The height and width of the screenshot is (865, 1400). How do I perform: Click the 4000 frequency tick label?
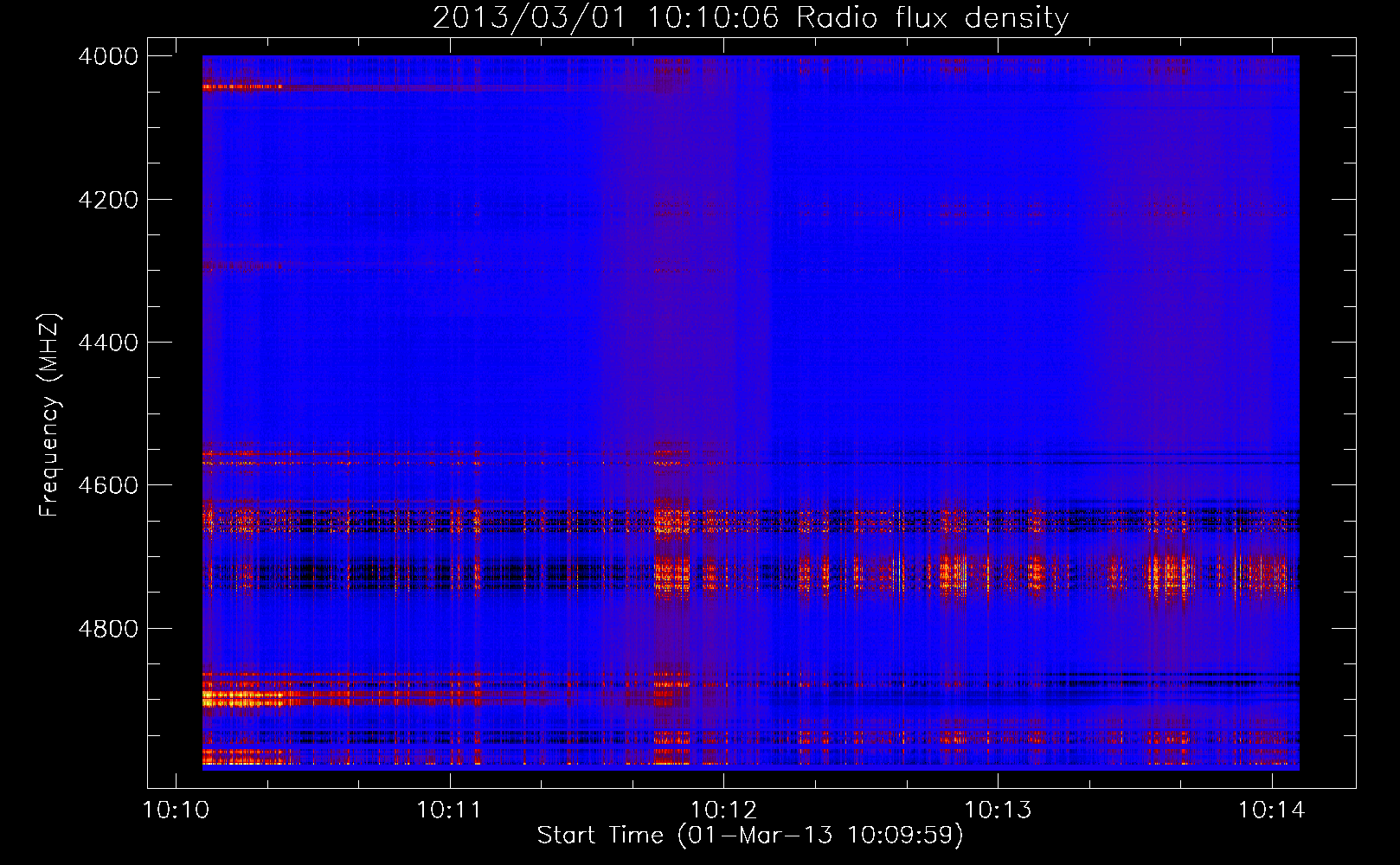click(x=108, y=56)
